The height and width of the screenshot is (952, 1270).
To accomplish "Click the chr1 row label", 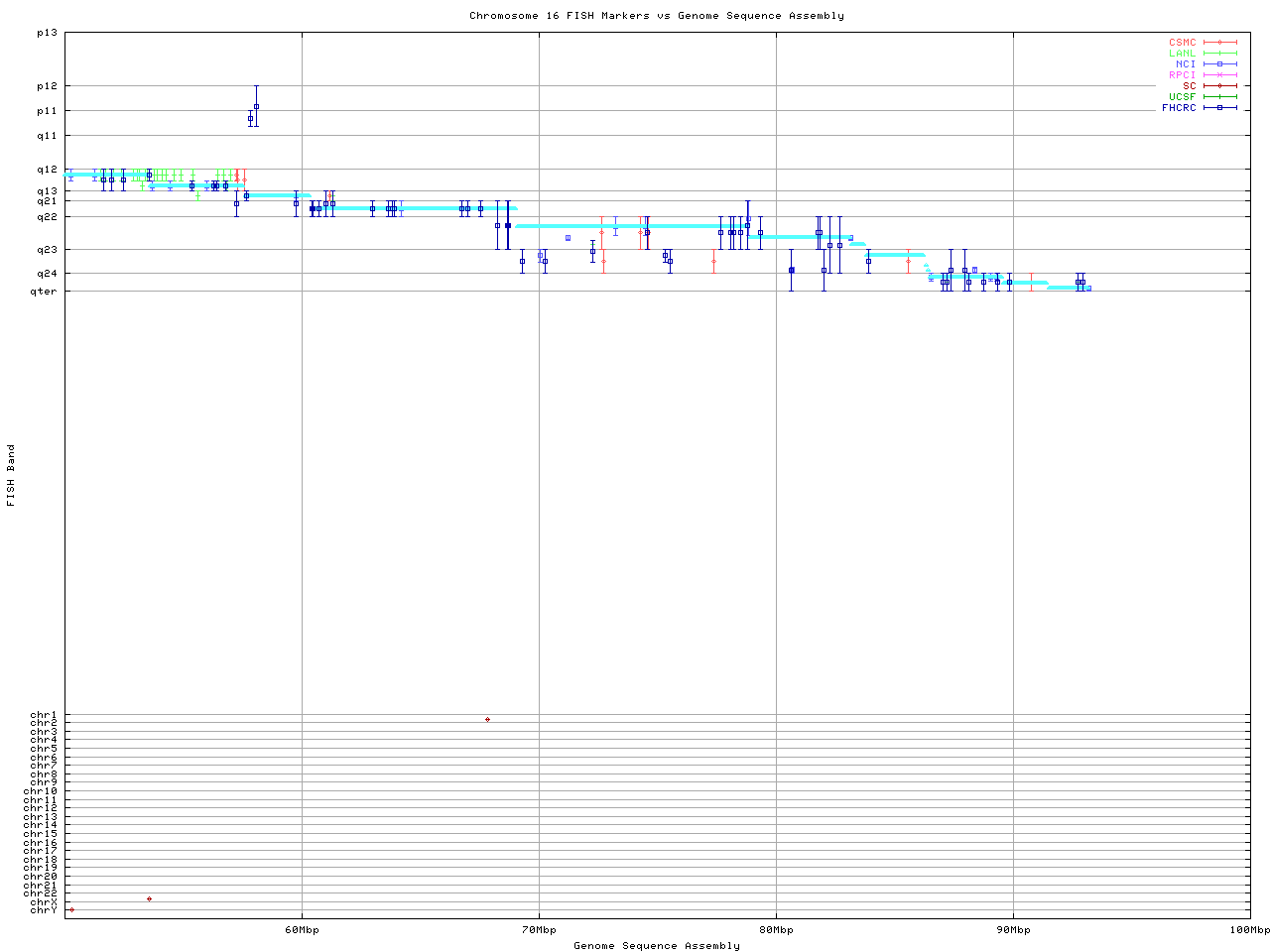I will pyautogui.click(x=44, y=715).
